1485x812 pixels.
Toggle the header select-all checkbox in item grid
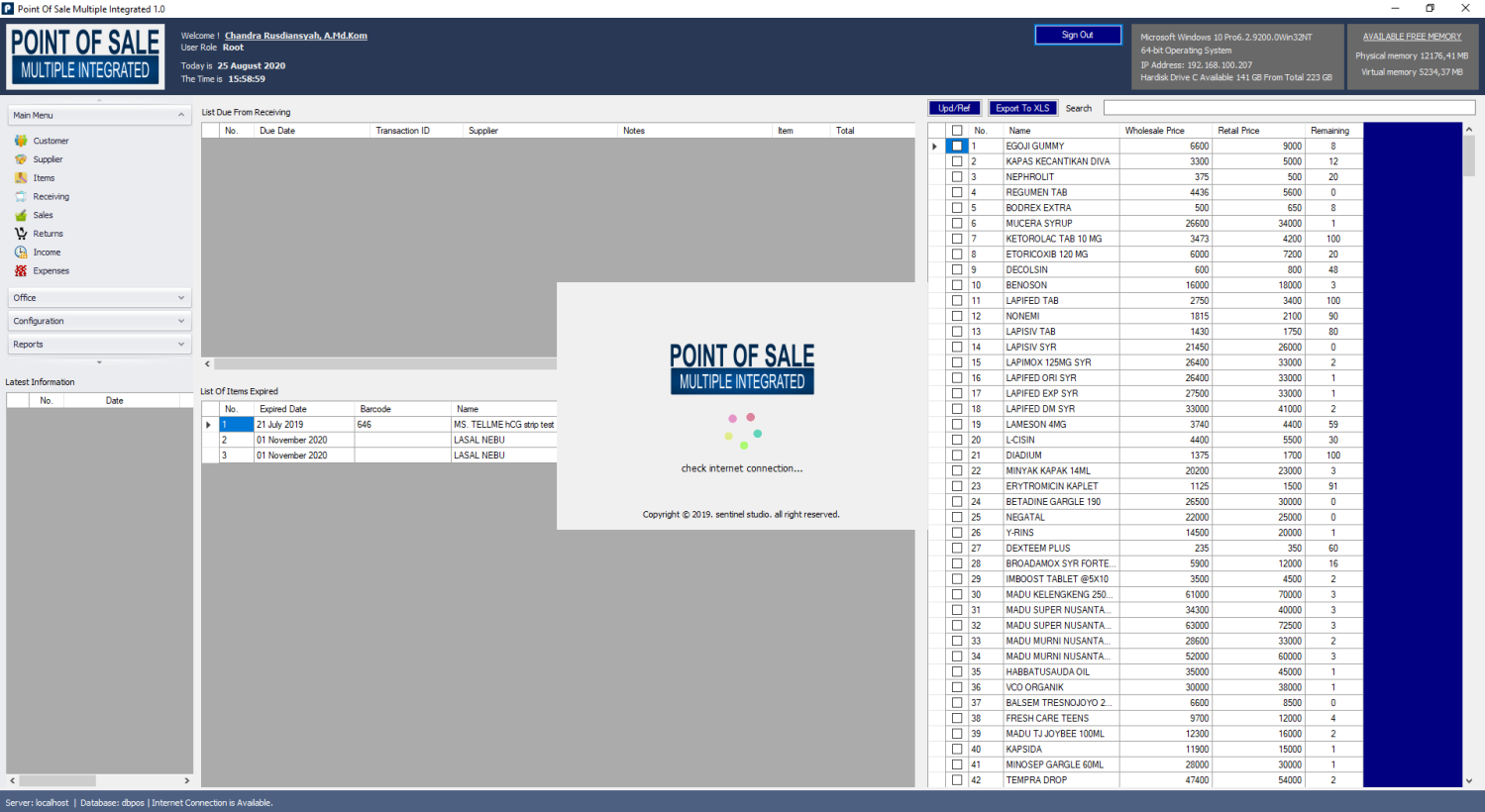(x=957, y=131)
